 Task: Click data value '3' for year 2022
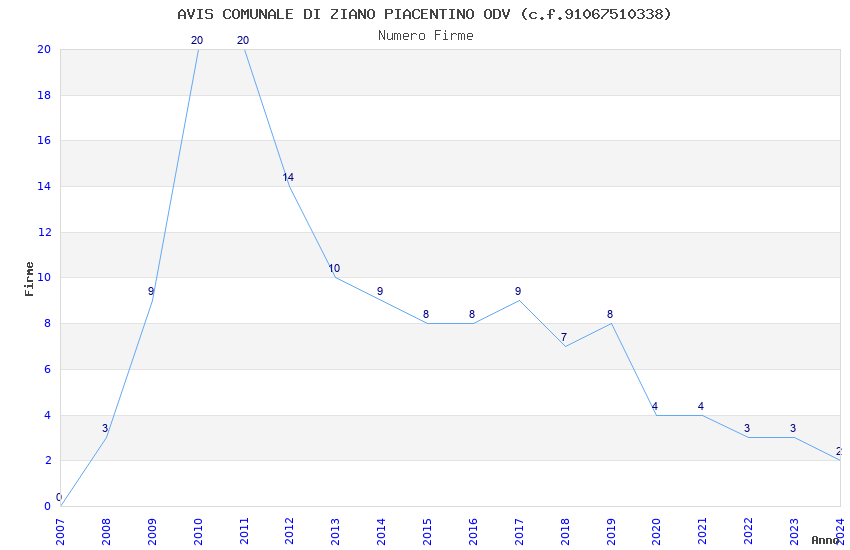(747, 428)
